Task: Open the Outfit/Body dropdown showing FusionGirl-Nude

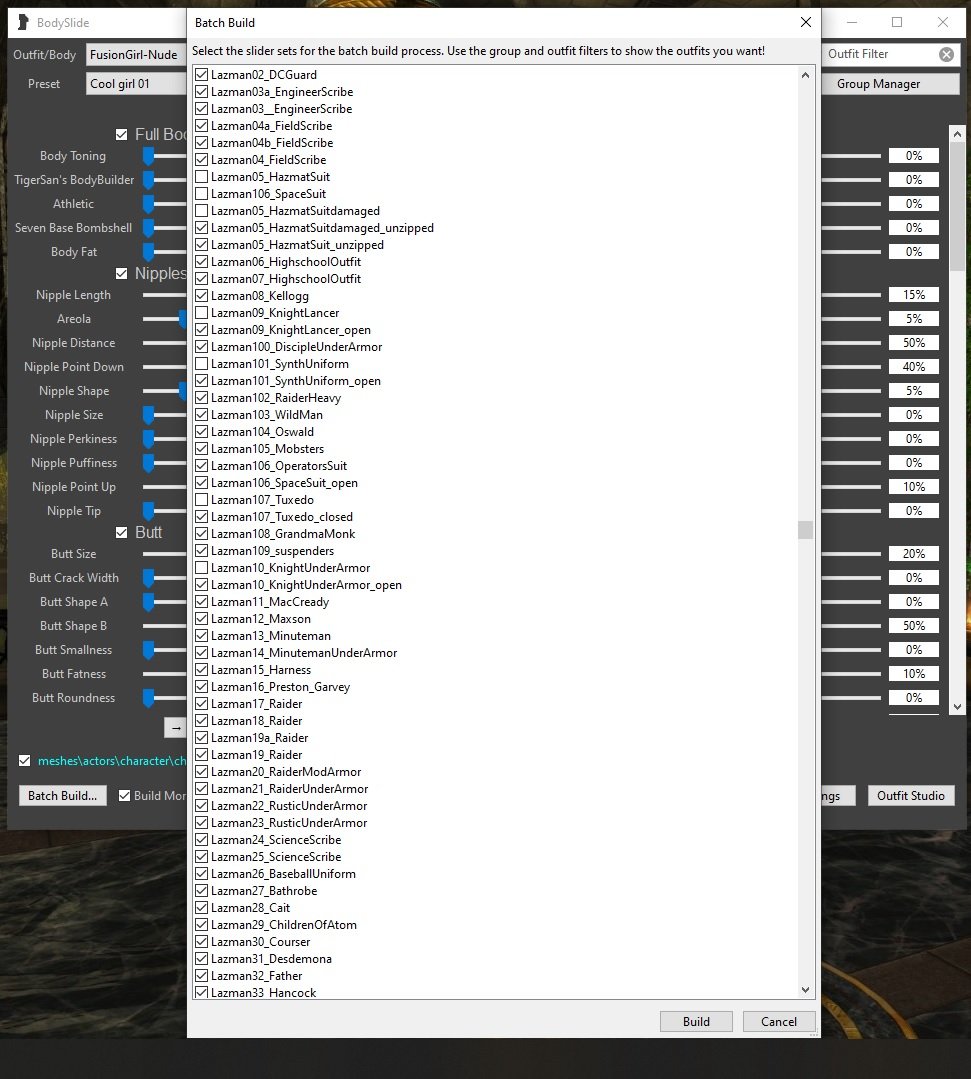Action: [136, 55]
